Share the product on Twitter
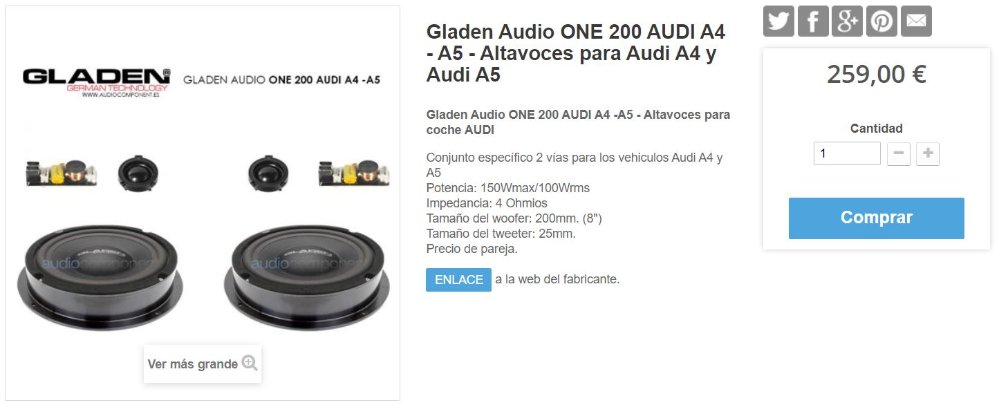Image resolution: width=999 pixels, height=405 pixels. (x=779, y=21)
